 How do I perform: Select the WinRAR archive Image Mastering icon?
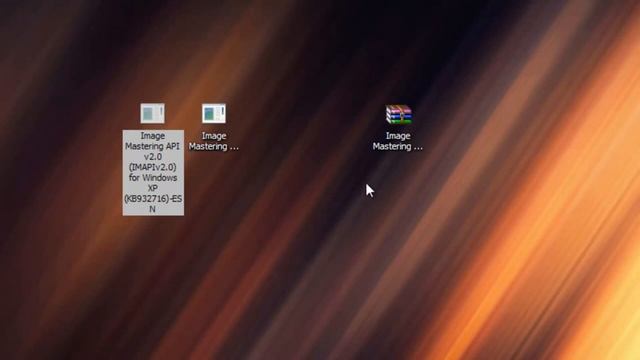399,114
